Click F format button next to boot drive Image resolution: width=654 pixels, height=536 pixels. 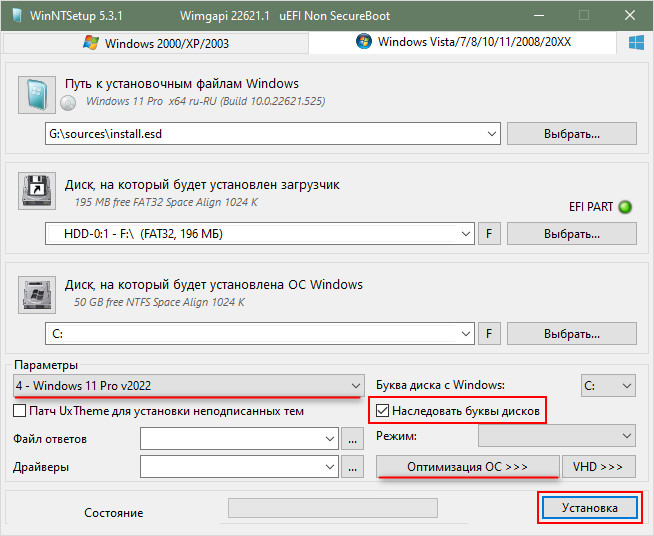(489, 234)
